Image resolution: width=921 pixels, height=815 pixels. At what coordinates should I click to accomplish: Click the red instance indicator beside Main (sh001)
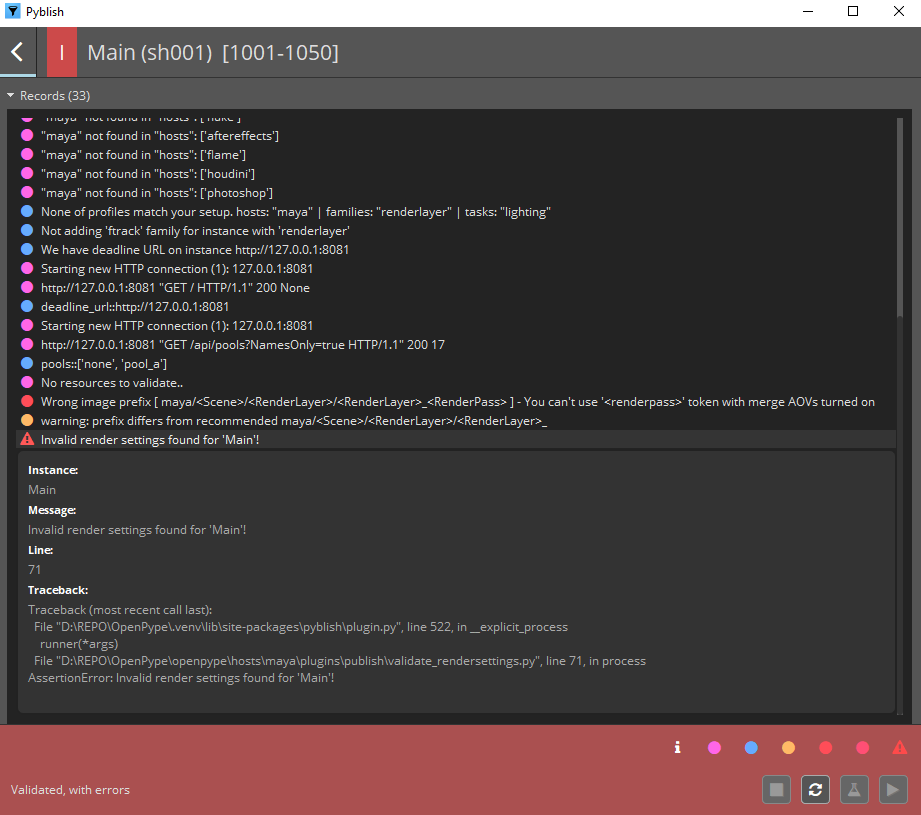pos(62,52)
